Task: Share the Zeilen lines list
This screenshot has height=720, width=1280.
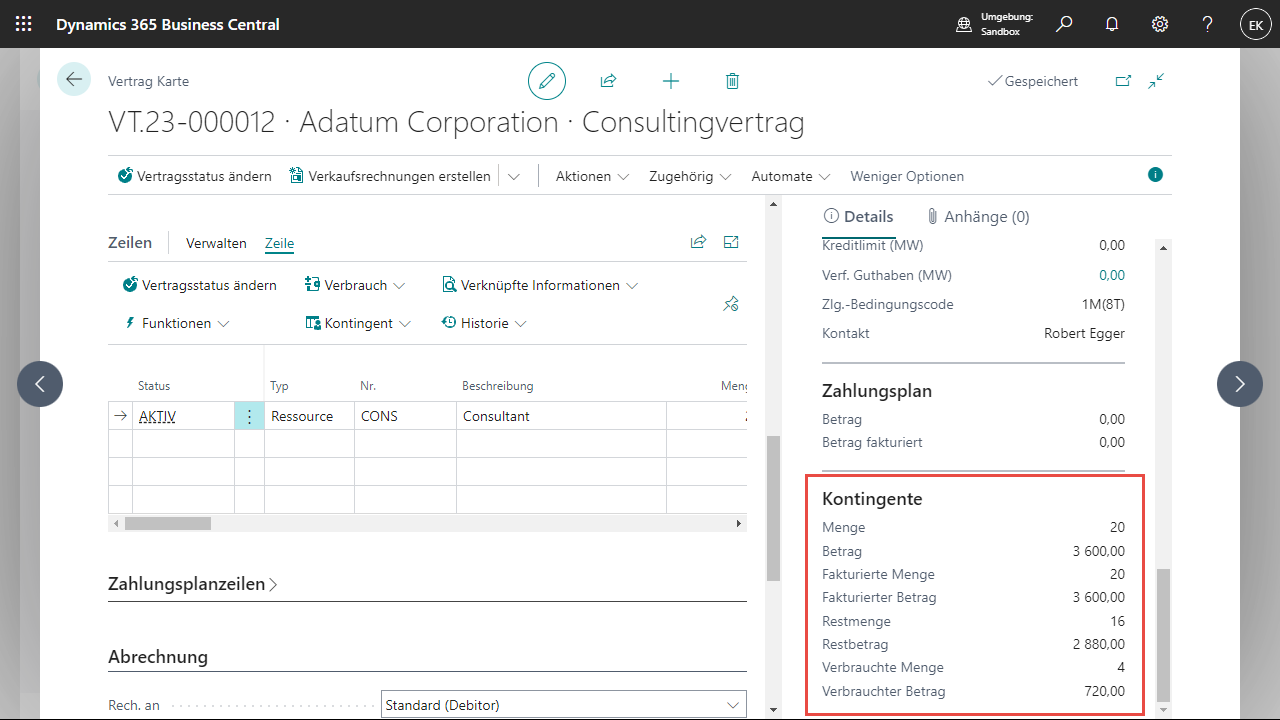Action: pos(698,242)
